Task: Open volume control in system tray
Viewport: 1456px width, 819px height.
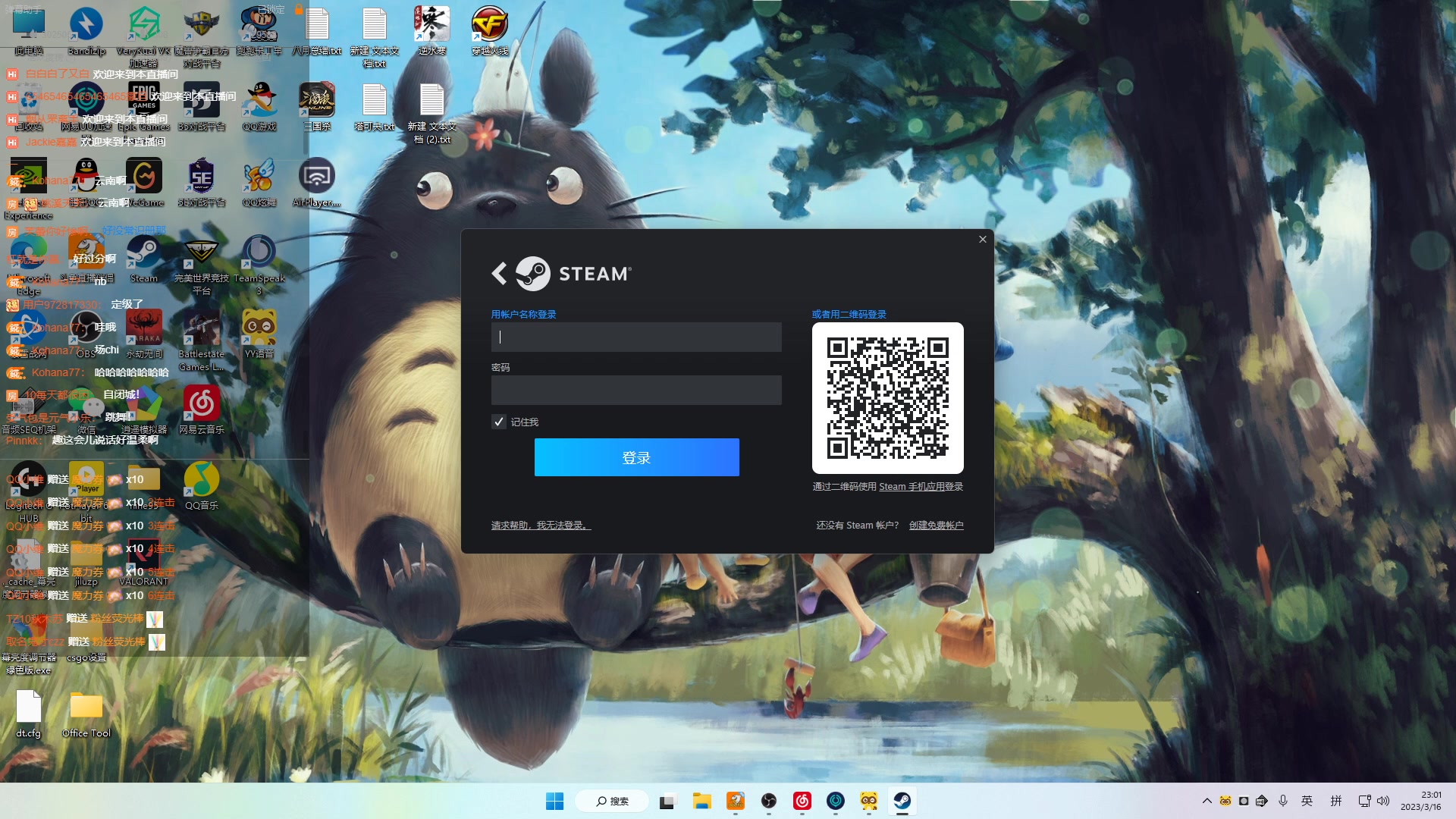Action: [x=1383, y=801]
